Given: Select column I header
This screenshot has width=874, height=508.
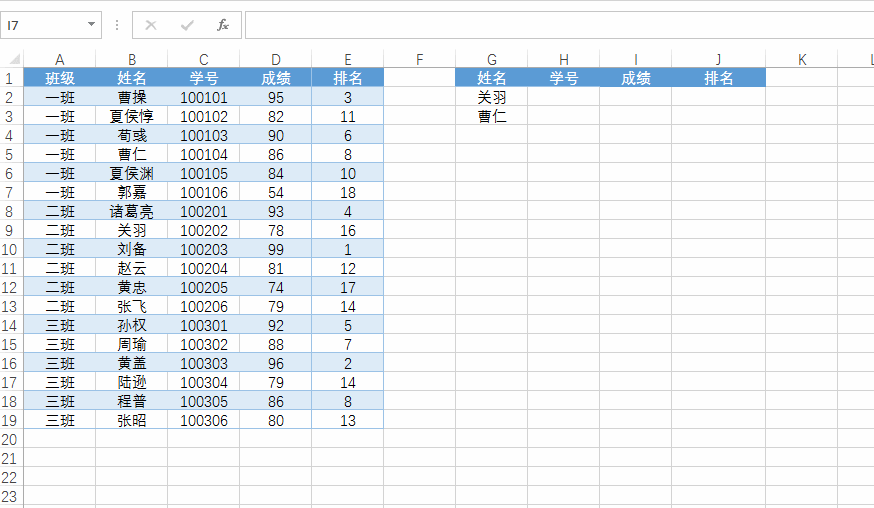Looking at the screenshot, I should click(x=635, y=59).
